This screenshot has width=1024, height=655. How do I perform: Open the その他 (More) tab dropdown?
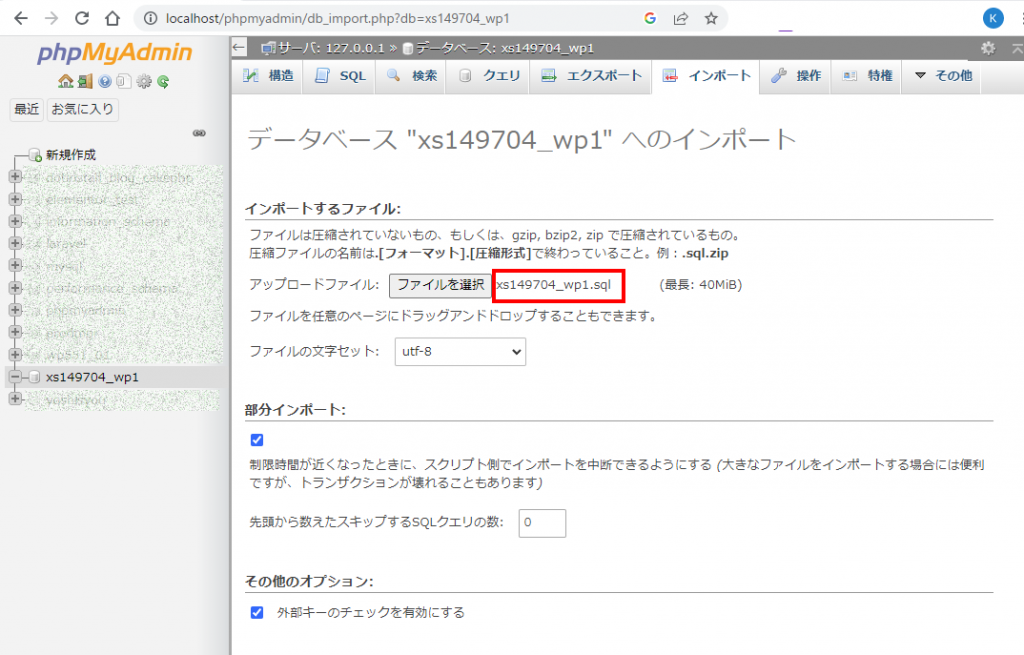click(x=942, y=76)
